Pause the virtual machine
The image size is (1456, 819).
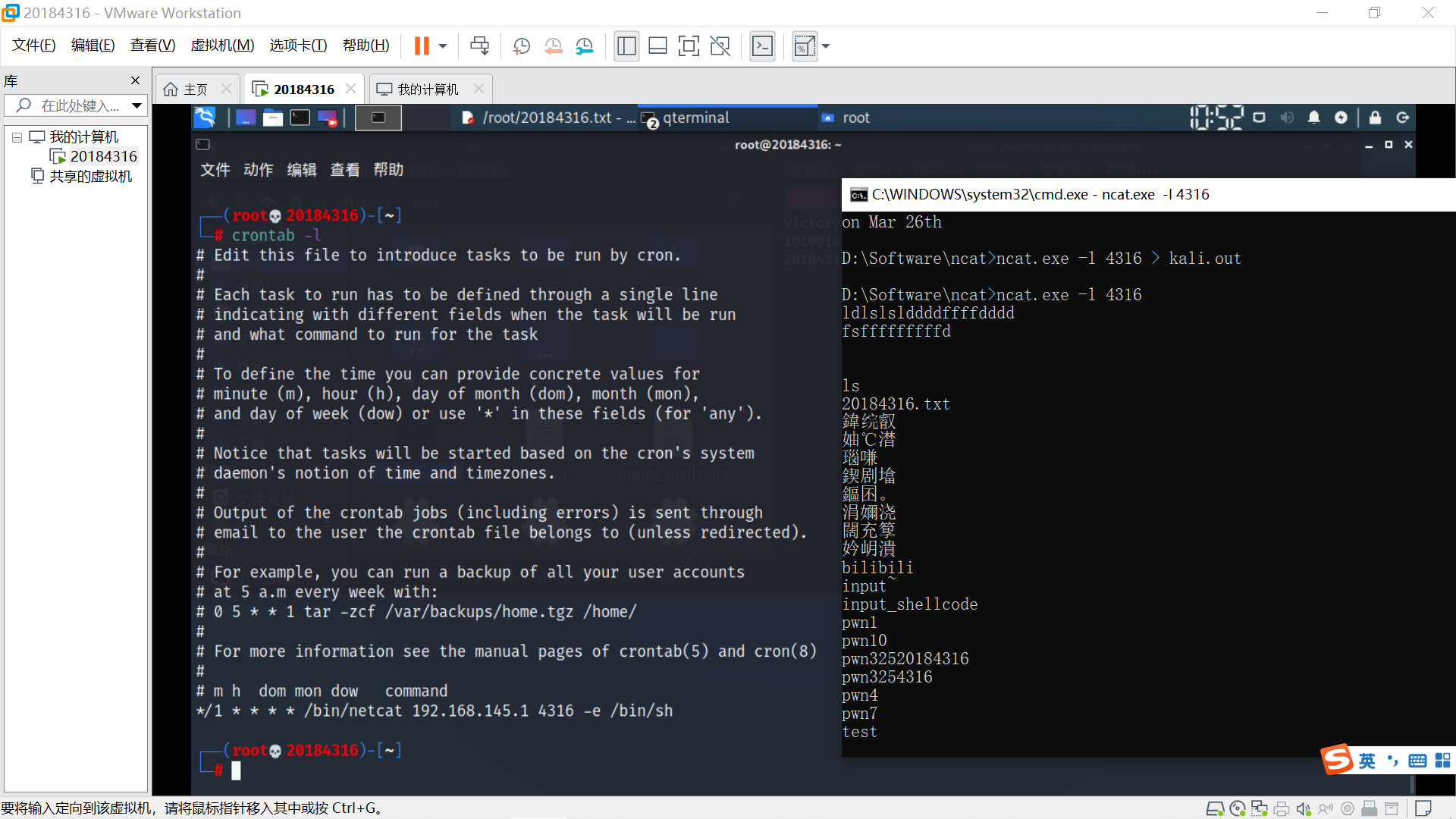click(422, 46)
